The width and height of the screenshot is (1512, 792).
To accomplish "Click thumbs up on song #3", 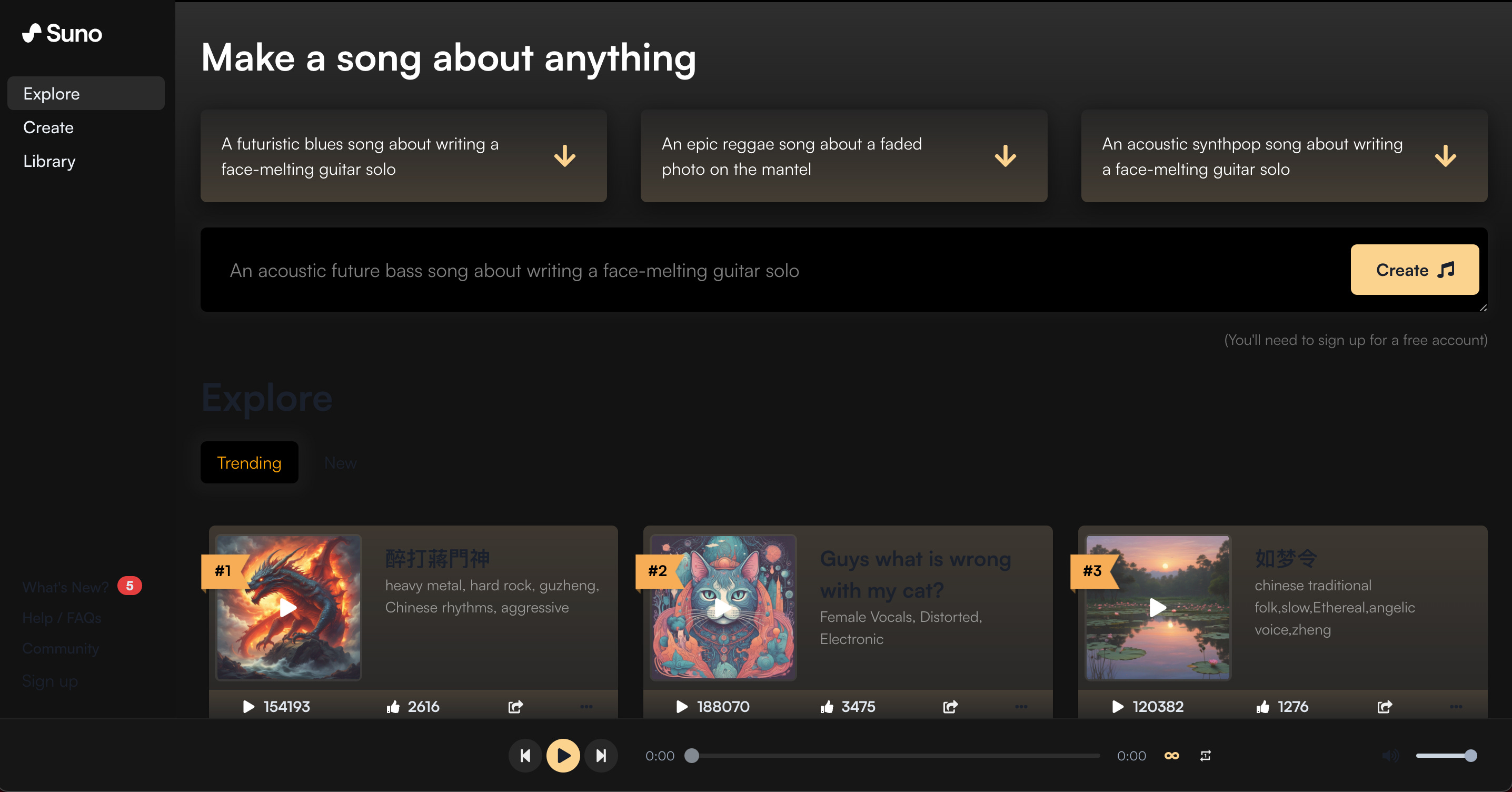I will pyautogui.click(x=1262, y=706).
